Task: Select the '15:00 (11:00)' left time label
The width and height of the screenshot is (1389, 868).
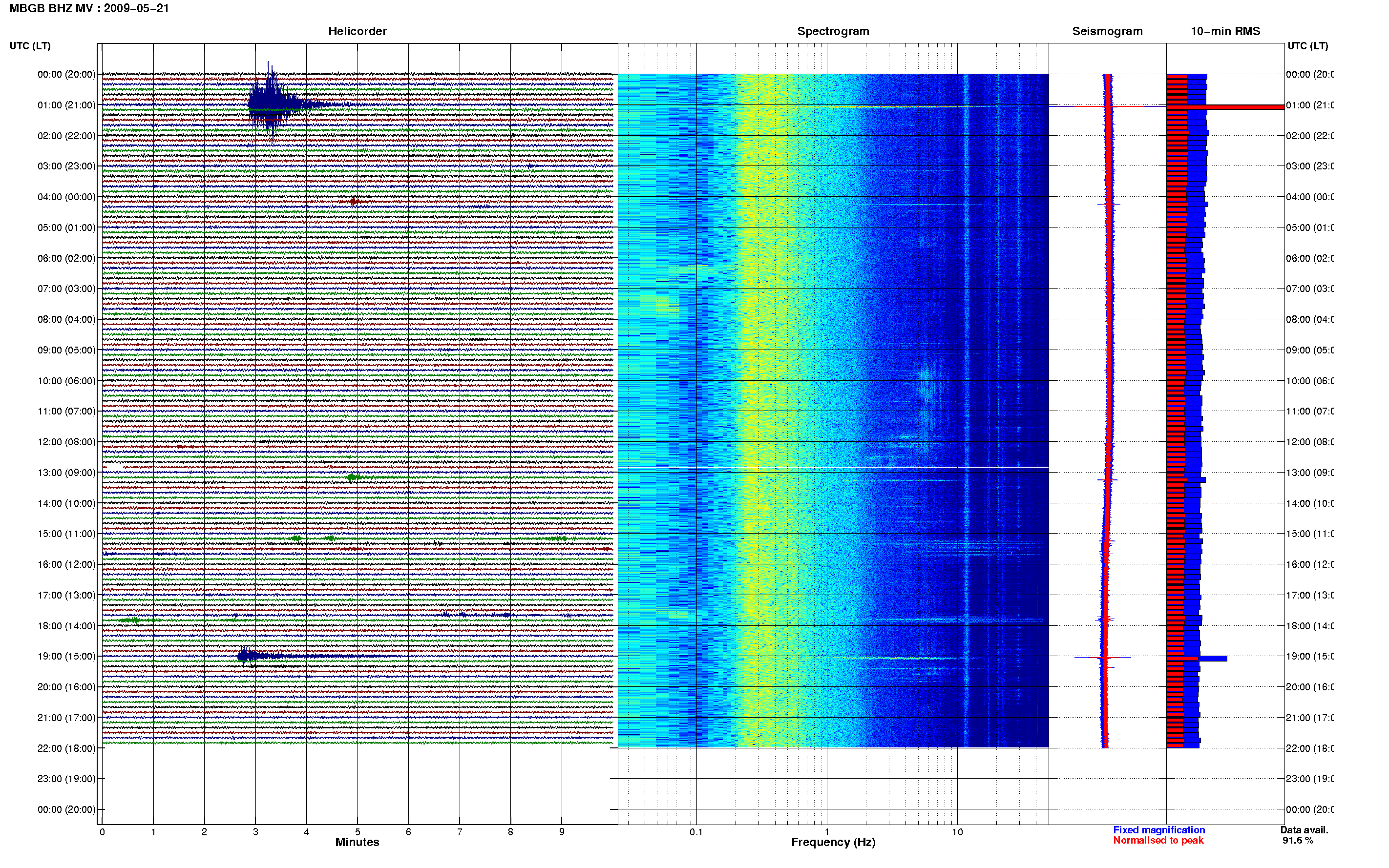Action: [66, 534]
